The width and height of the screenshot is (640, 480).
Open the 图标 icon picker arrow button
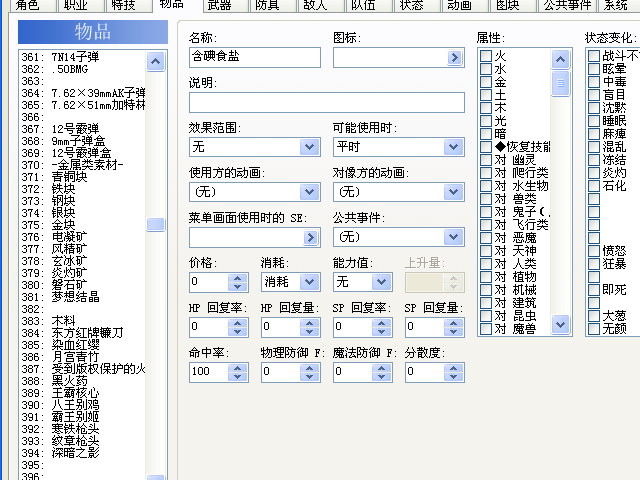454,58
